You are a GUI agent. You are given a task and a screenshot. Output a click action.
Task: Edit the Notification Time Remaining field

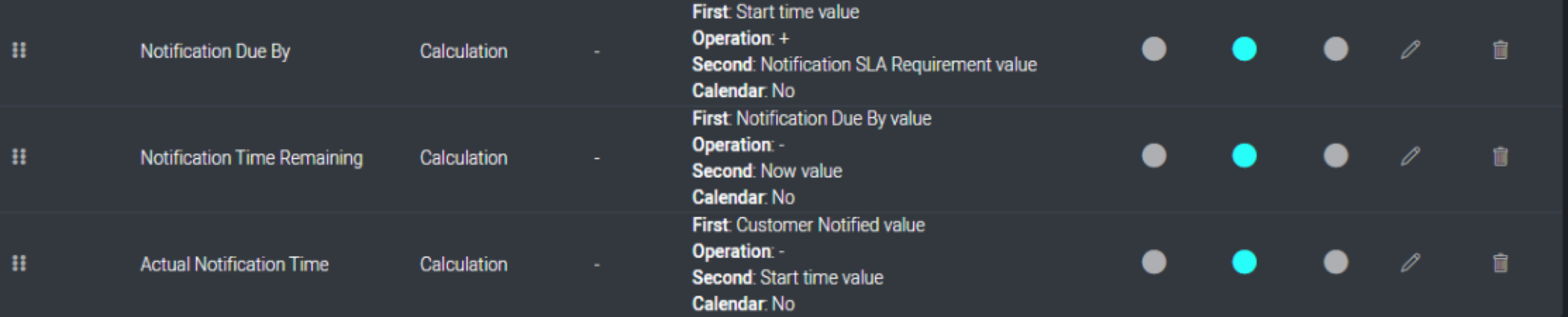point(1411,156)
